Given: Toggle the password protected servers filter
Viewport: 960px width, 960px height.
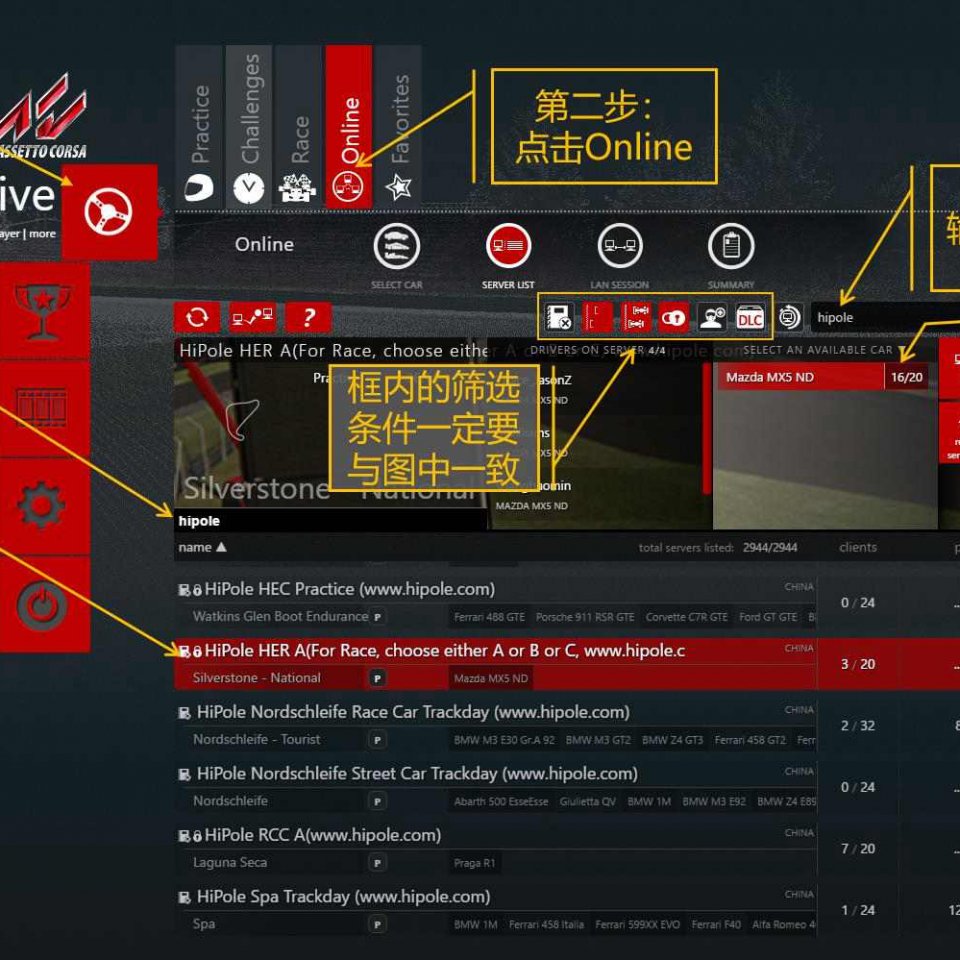Looking at the screenshot, I should coord(673,317).
